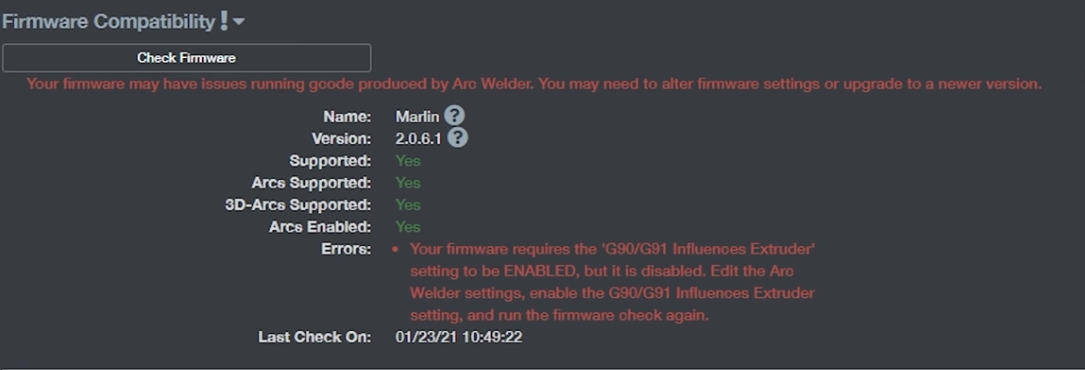Open help icon next to version 2.0.6.1
This screenshot has height=370, width=1085.
tap(457, 138)
